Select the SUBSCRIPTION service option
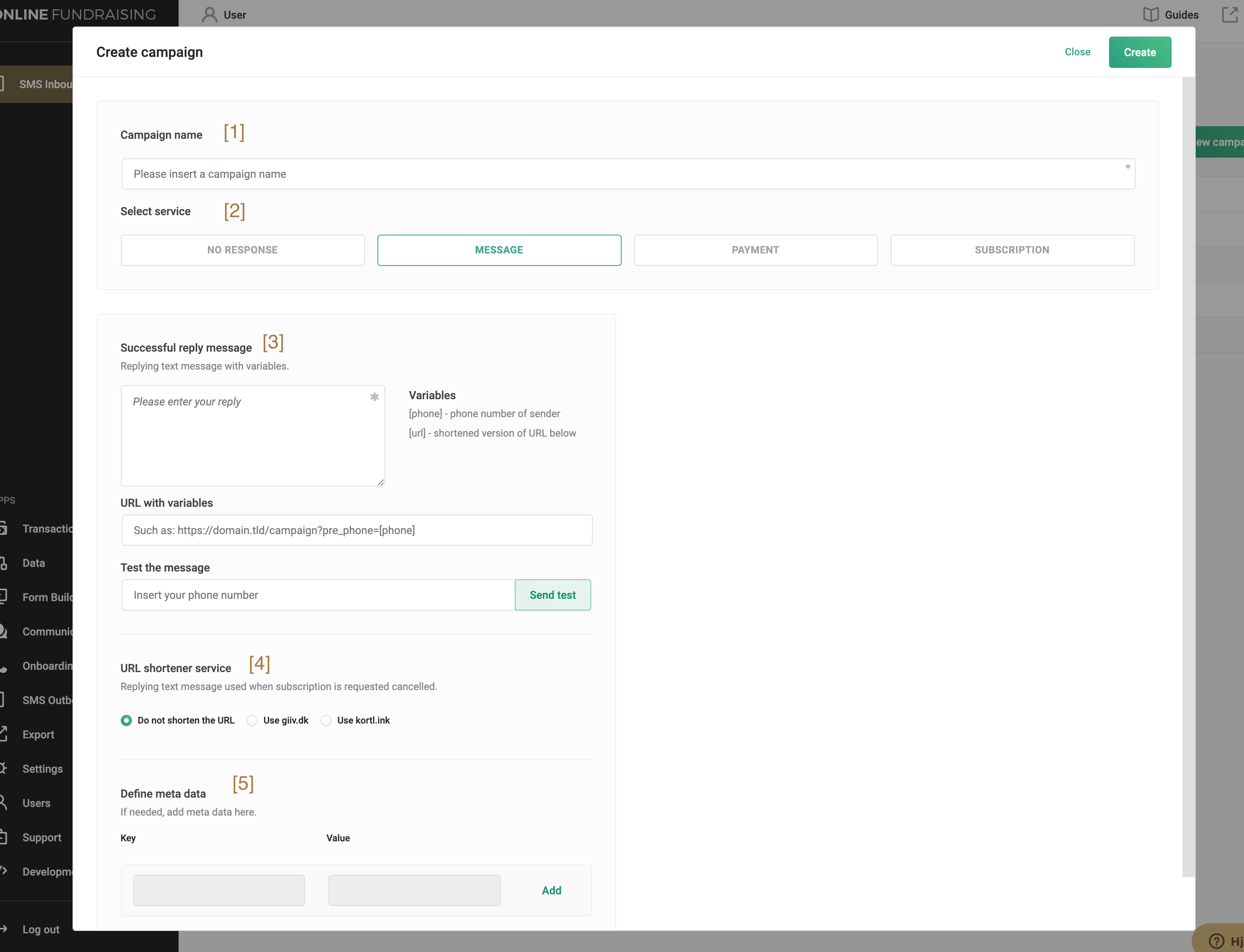This screenshot has width=1244, height=952. [1012, 250]
